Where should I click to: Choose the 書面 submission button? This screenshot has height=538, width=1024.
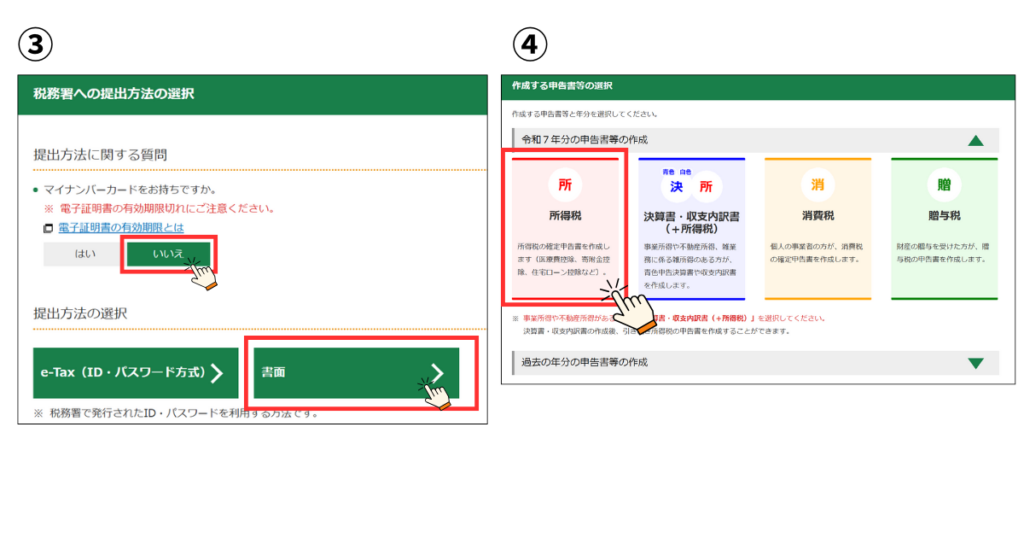356,373
